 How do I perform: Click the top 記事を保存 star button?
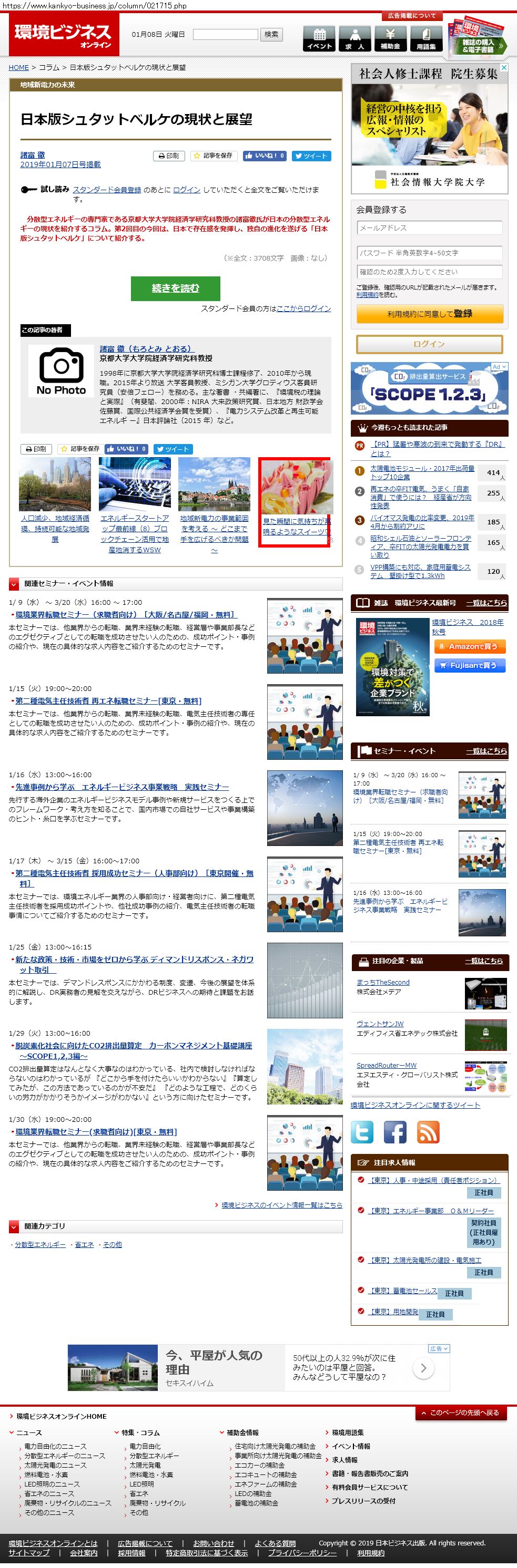coord(213,156)
